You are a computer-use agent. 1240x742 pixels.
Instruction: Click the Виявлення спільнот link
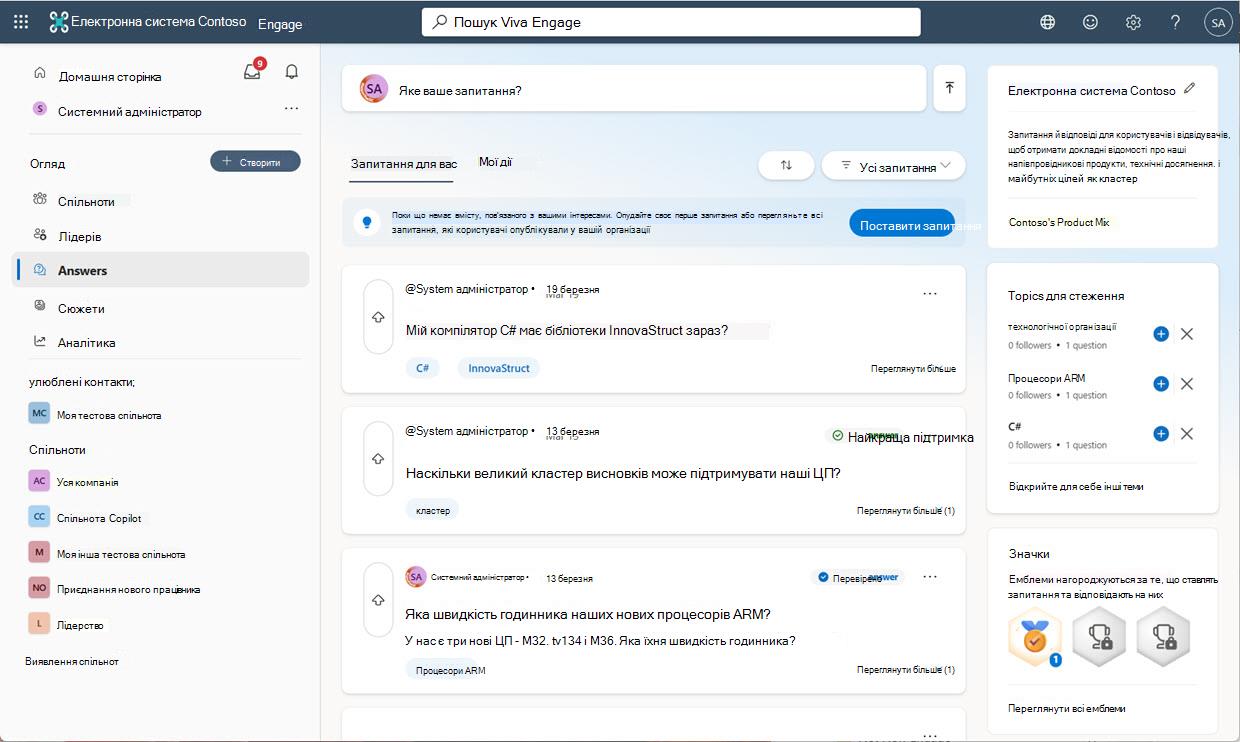click(x=72, y=661)
